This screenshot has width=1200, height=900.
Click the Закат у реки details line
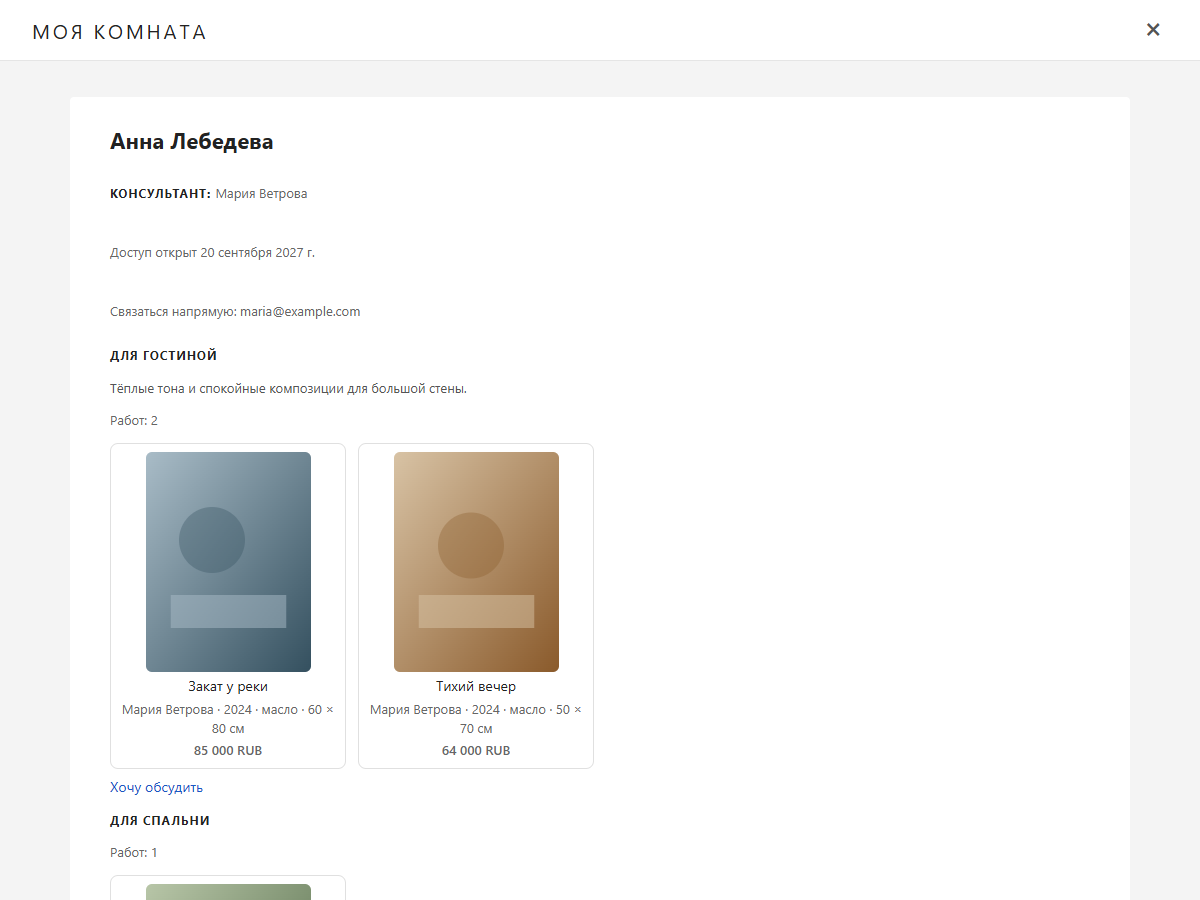pos(228,719)
